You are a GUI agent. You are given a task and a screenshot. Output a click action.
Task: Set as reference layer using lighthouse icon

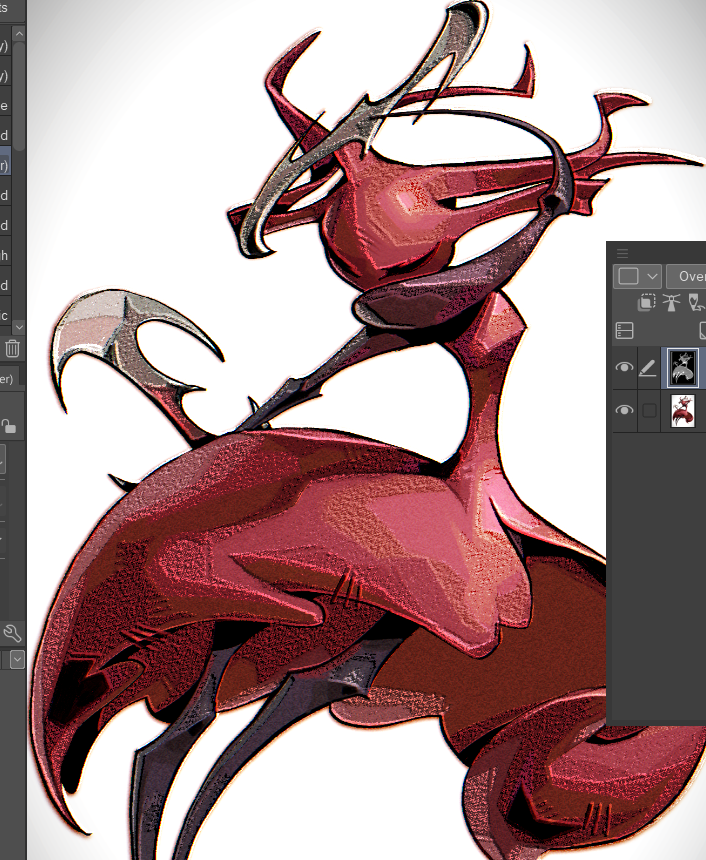tap(671, 302)
